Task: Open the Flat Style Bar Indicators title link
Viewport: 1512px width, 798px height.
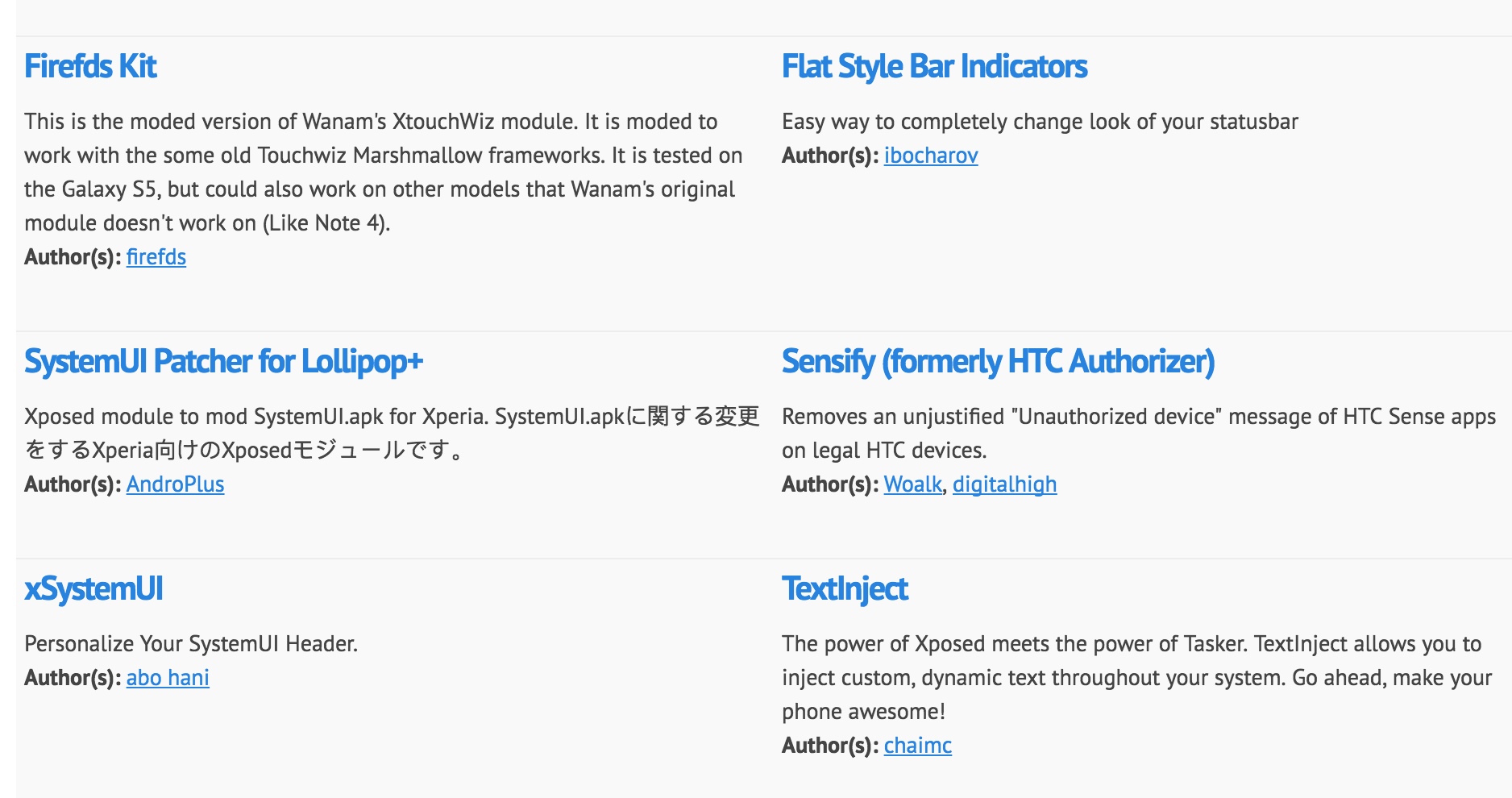Action: (934, 66)
